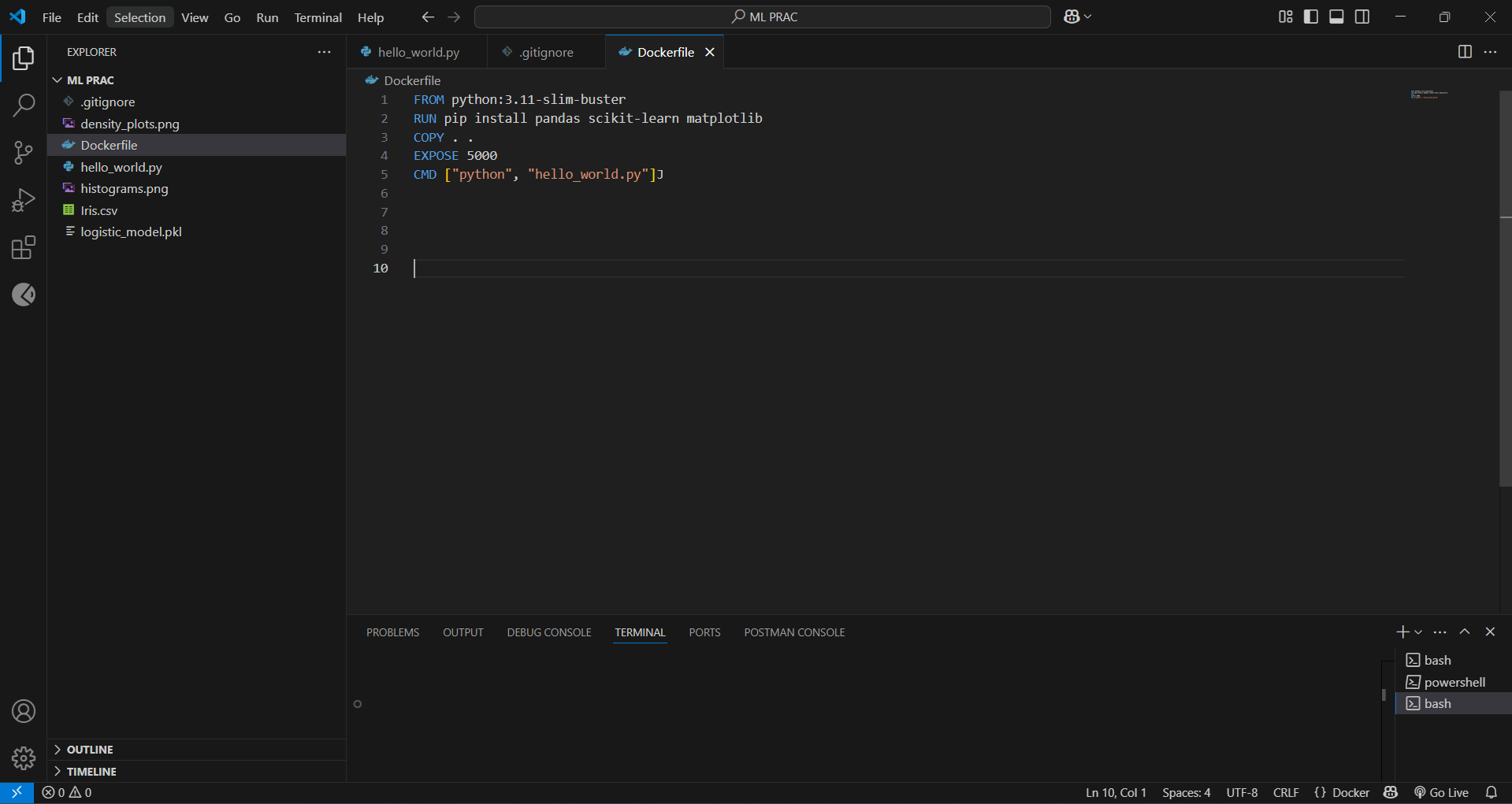Open logistic_model.pkl in the explorer
This screenshot has width=1512, height=804.
pos(197,232)
